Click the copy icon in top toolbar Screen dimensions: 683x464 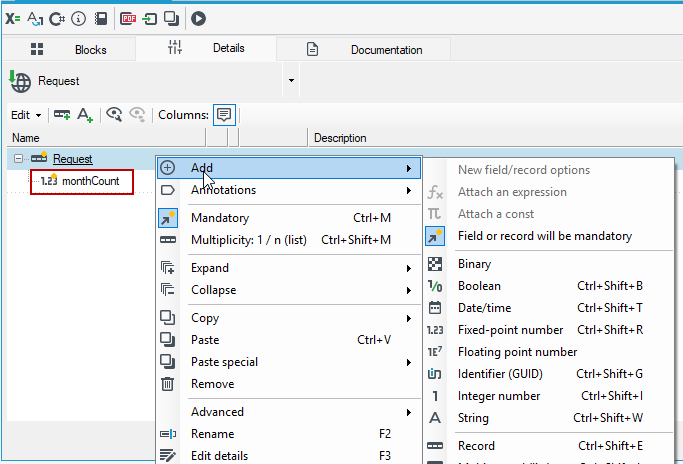coord(172,19)
